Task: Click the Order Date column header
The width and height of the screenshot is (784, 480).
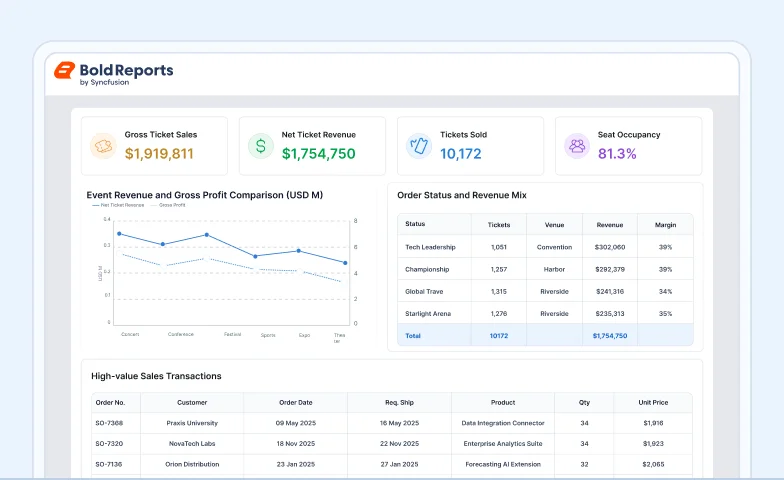Action: [x=296, y=402]
